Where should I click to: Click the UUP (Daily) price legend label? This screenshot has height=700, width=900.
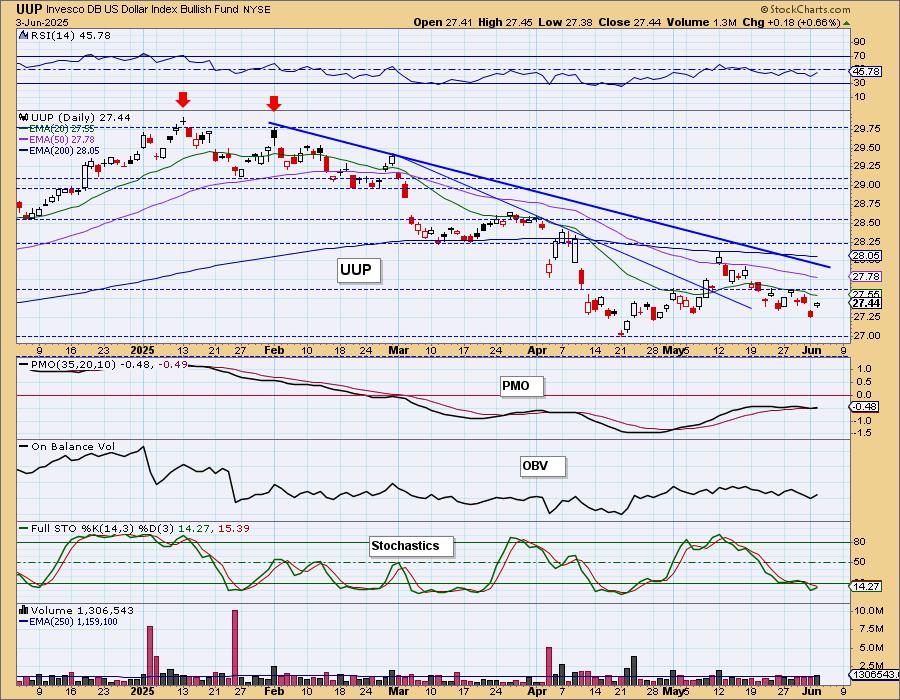point(81,117)
